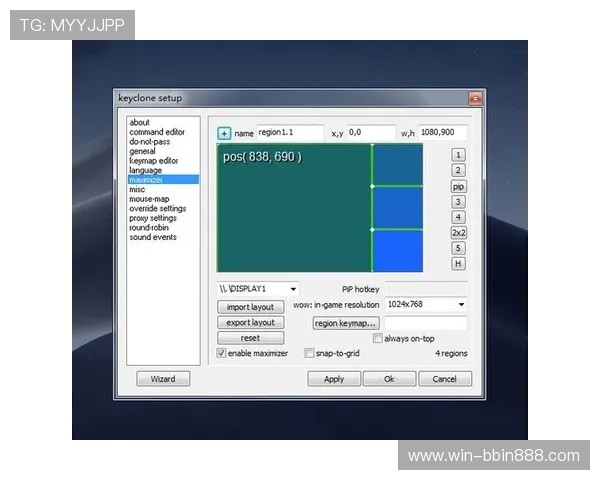The width and height of the screenshot is (600, 480).
Task: Pick layout preset button 3
Action: [458, 202]
